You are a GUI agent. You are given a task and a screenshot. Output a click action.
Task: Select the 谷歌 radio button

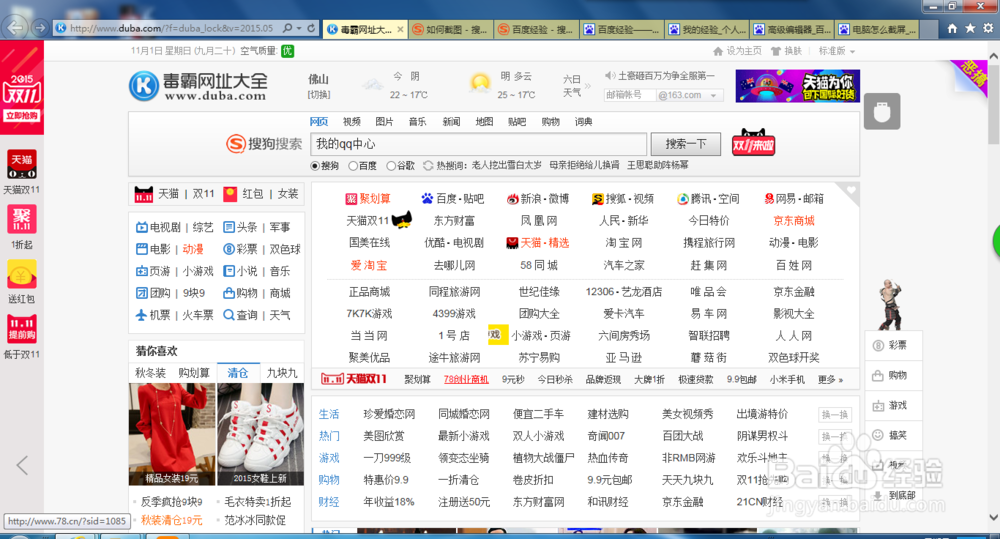[x=391, y=166]
